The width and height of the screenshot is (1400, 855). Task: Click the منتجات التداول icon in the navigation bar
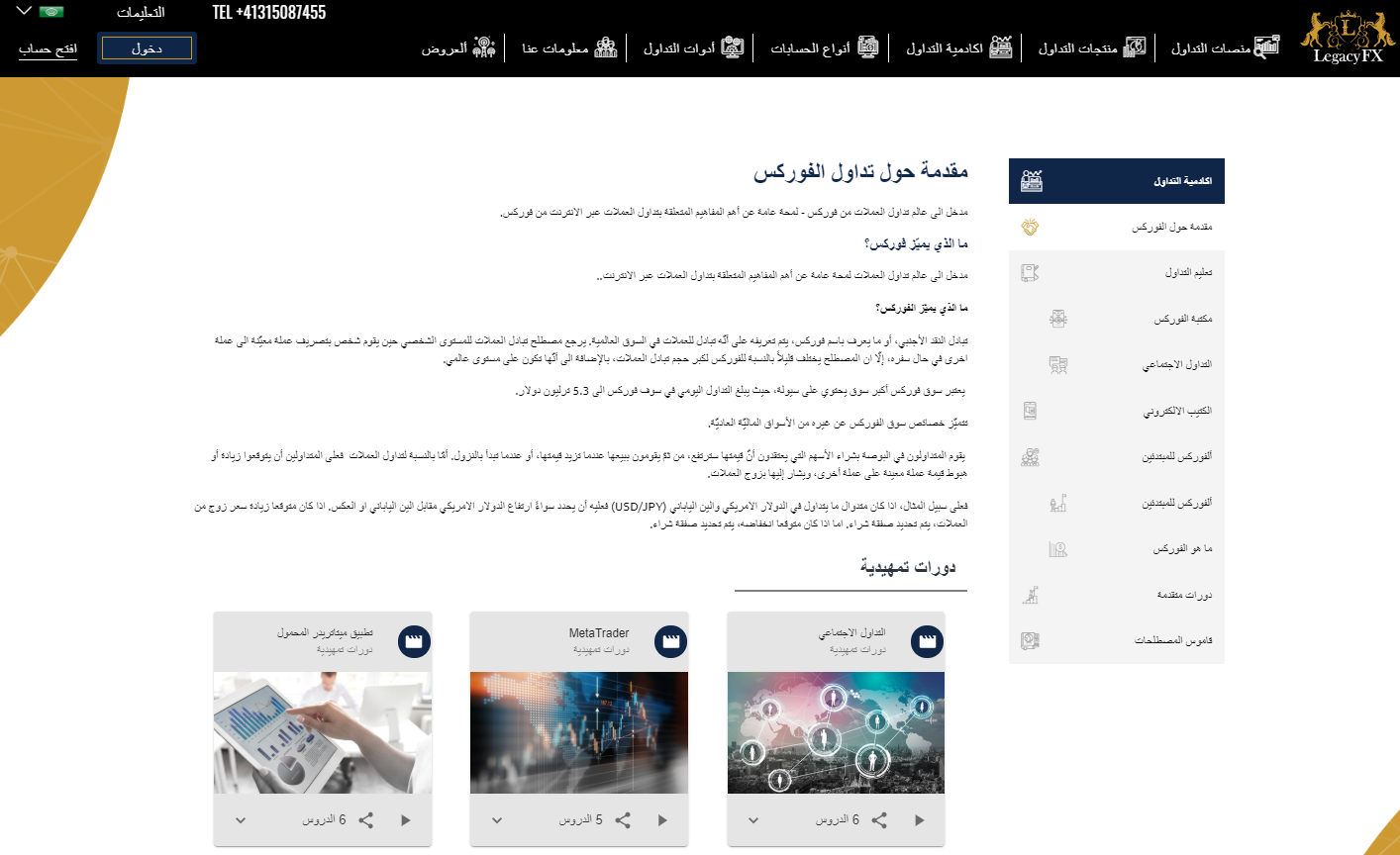1135,47
